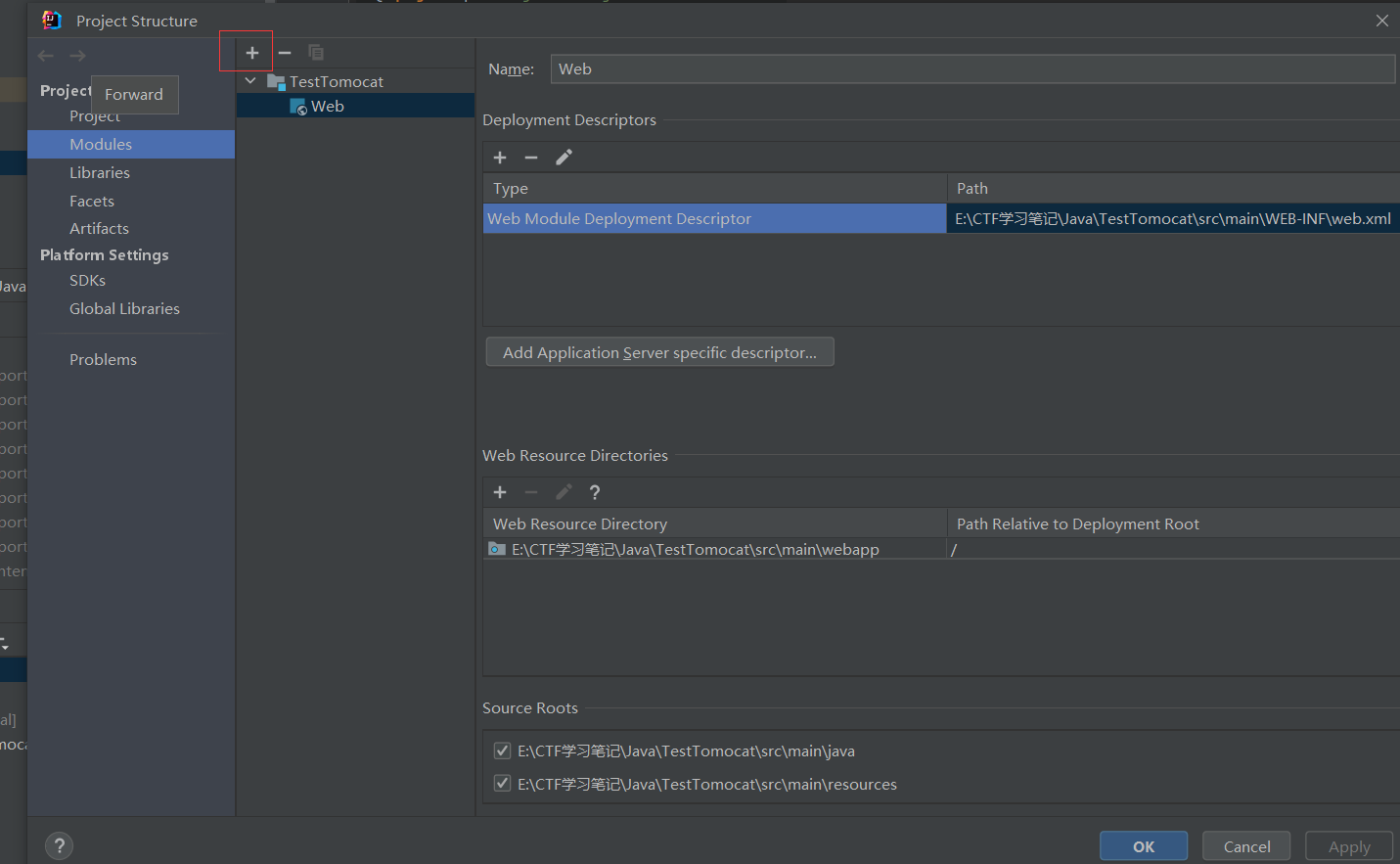Go forward with the right arrow

[77, 56]
